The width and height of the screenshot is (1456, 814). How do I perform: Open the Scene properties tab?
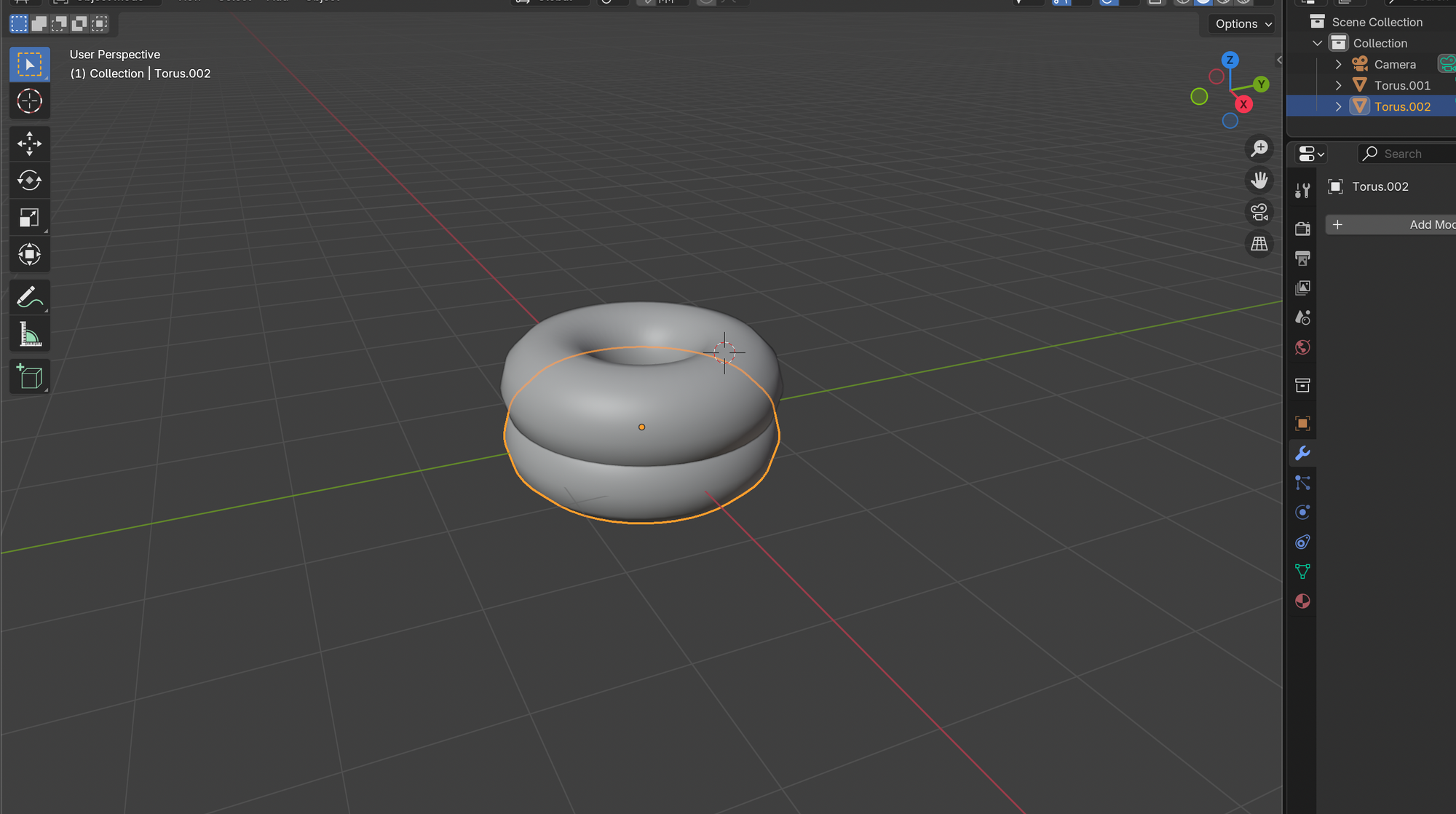(x=1302, y=317)
